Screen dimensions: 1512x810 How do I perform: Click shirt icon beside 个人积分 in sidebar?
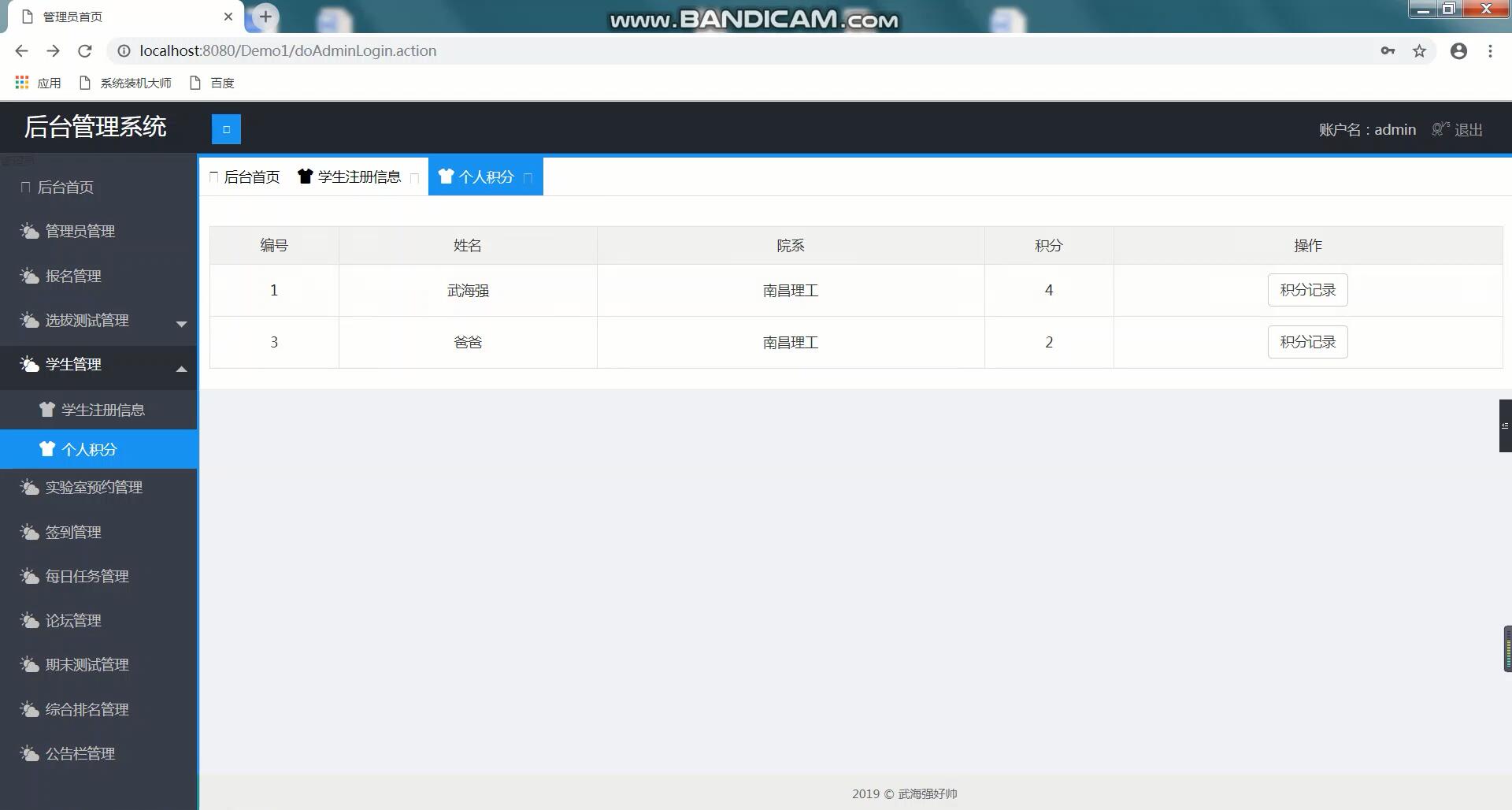[x=47, y=449]
